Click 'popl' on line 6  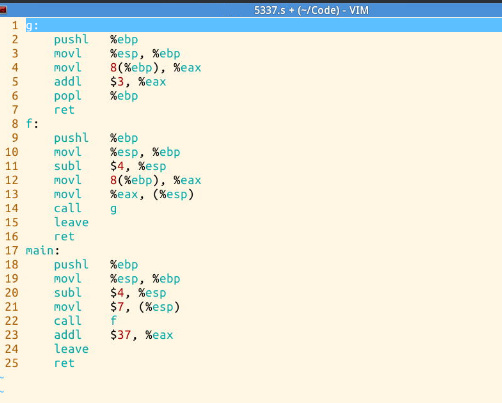[x=68, y=96]
